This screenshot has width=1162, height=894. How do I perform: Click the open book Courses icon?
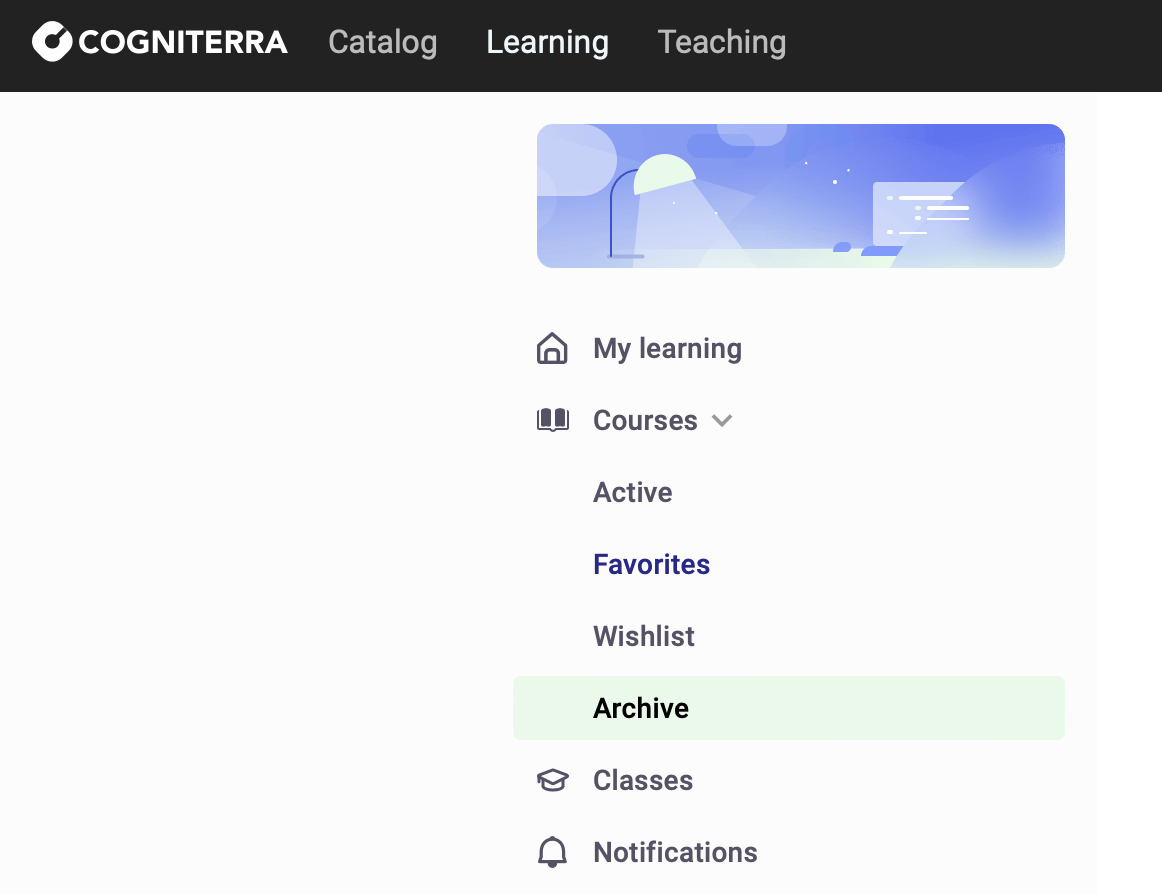[x=552, y=420]
